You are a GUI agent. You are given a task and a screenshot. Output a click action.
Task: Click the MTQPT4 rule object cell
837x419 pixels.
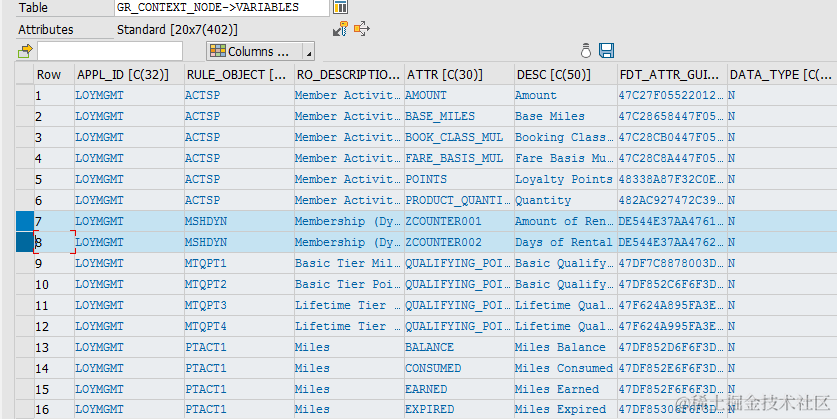[239, 326]
